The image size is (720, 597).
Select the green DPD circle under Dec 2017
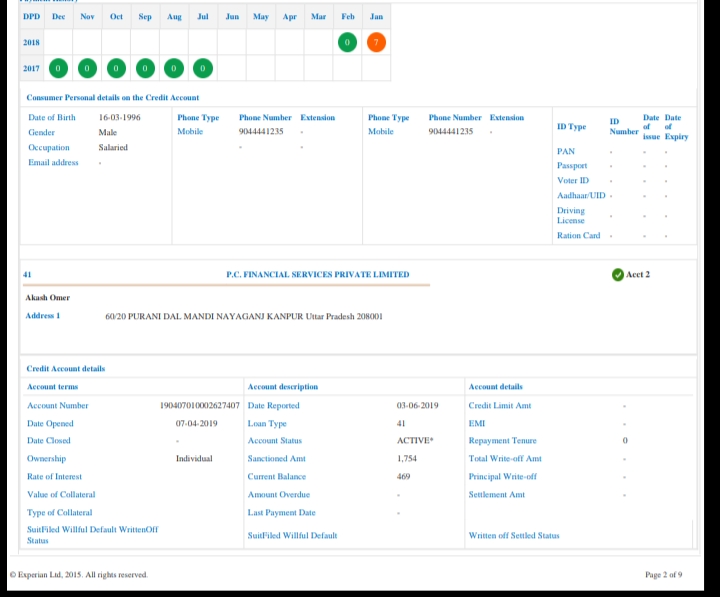[58, 68]
